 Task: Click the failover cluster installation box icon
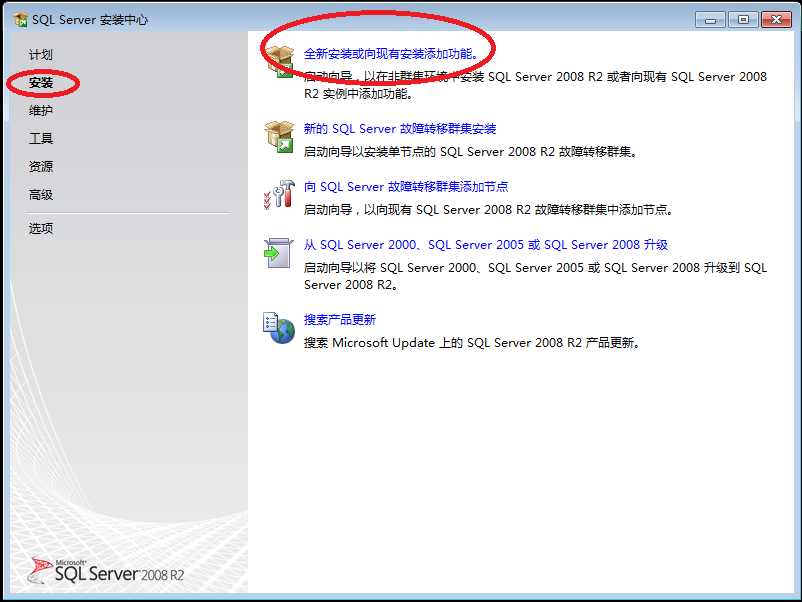279,137
